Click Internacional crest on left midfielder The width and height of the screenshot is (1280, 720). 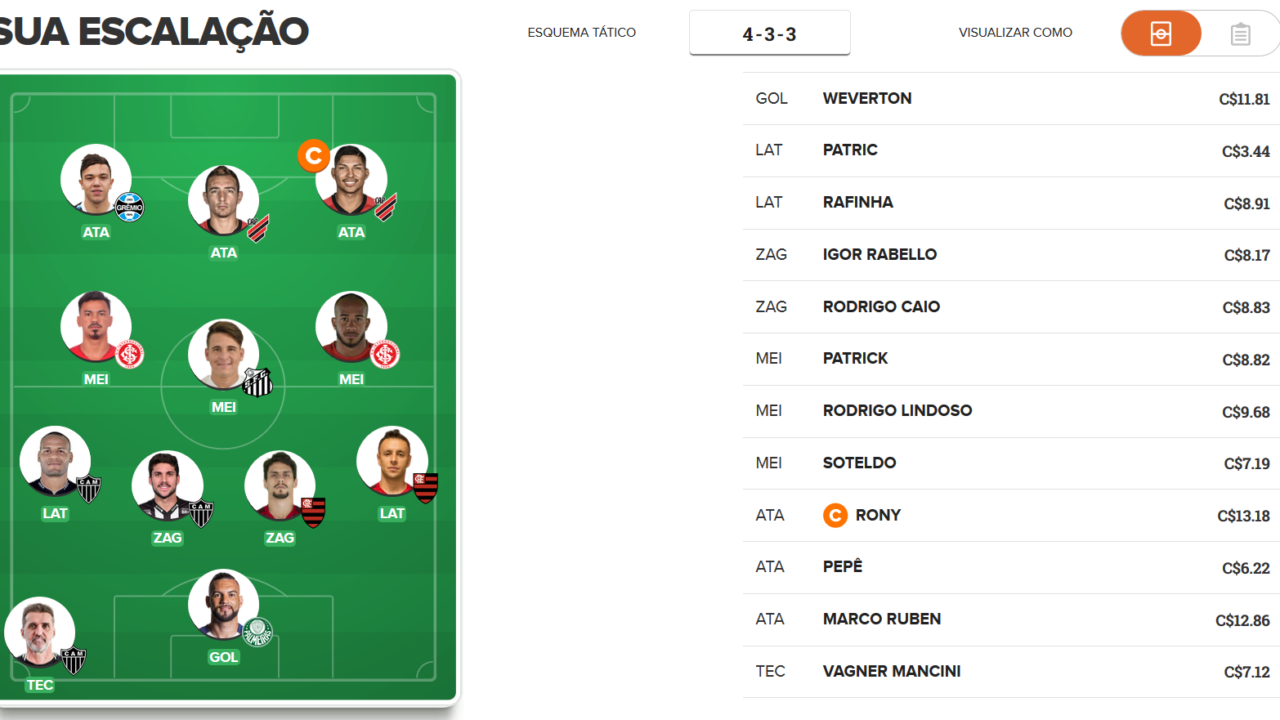pyautogui.click(x=130, y=354)
